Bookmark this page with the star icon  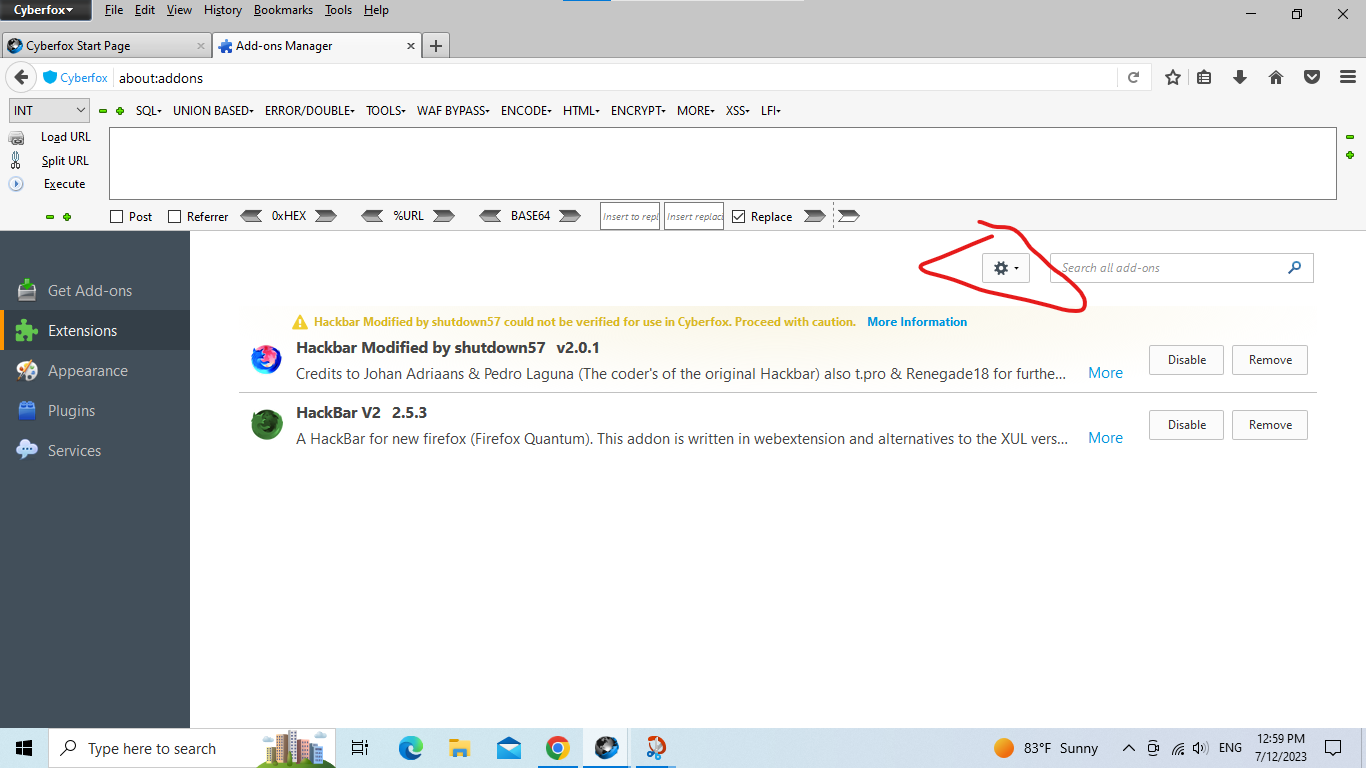1173,77
